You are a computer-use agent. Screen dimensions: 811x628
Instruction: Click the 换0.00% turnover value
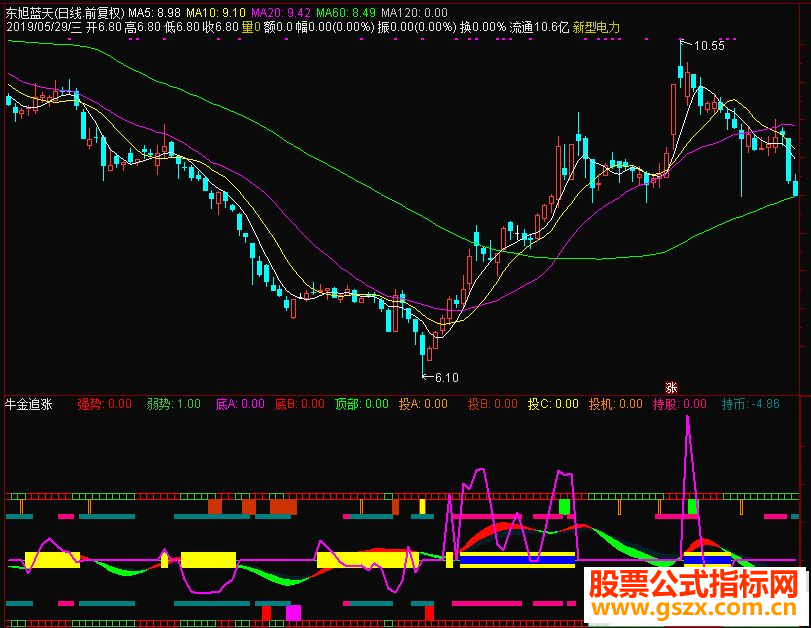483,27
